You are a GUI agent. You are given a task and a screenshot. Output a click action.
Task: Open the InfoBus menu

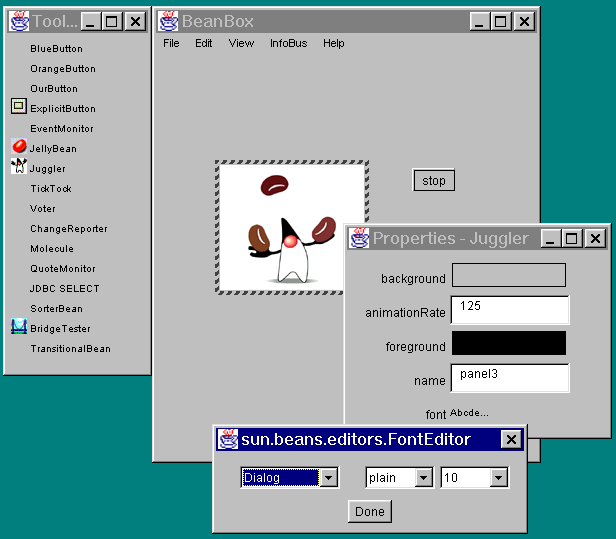pyautogui.click(x=288, y=44)
